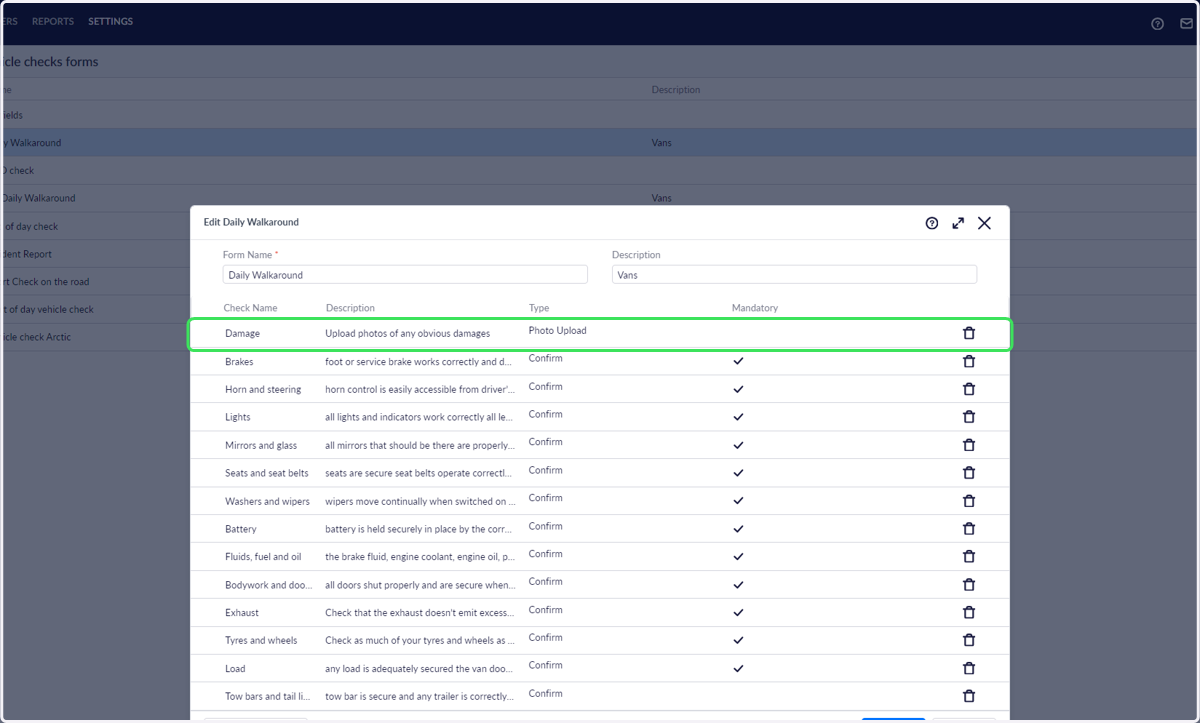The image size is (1200, 723).
Task: Open help in Edit Daily Walkaround dialog
Action: [932, 223]
